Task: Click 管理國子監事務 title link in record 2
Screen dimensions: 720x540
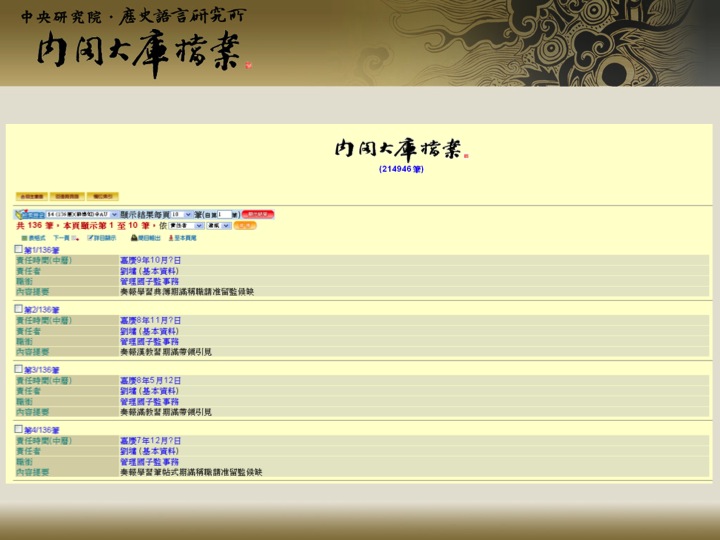Action: pos(150,342)
